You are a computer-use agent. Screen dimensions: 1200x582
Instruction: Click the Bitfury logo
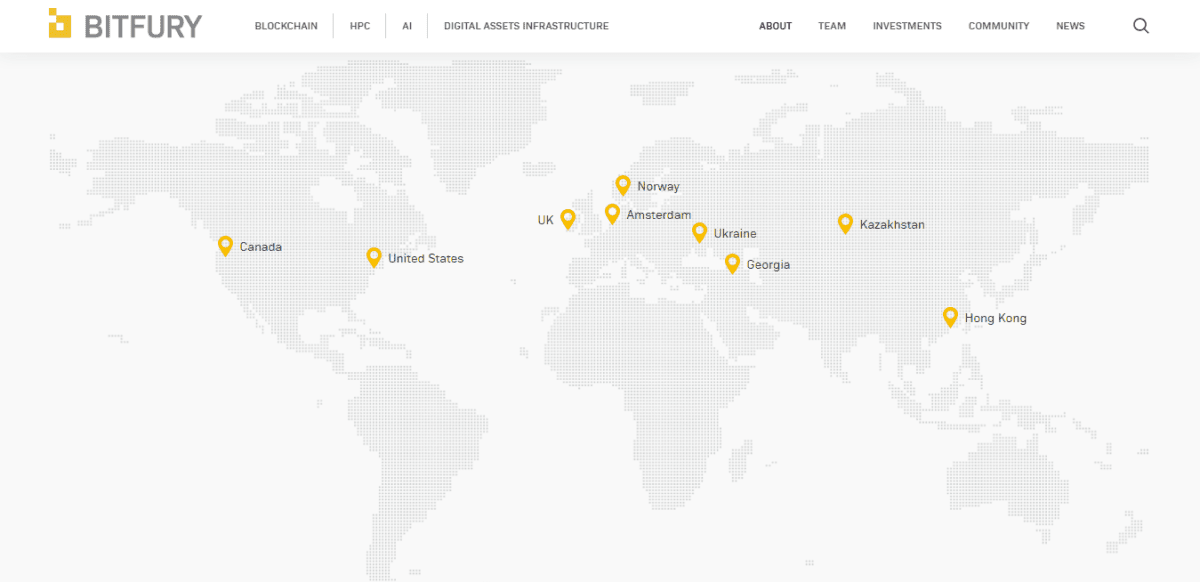(125, 25)
